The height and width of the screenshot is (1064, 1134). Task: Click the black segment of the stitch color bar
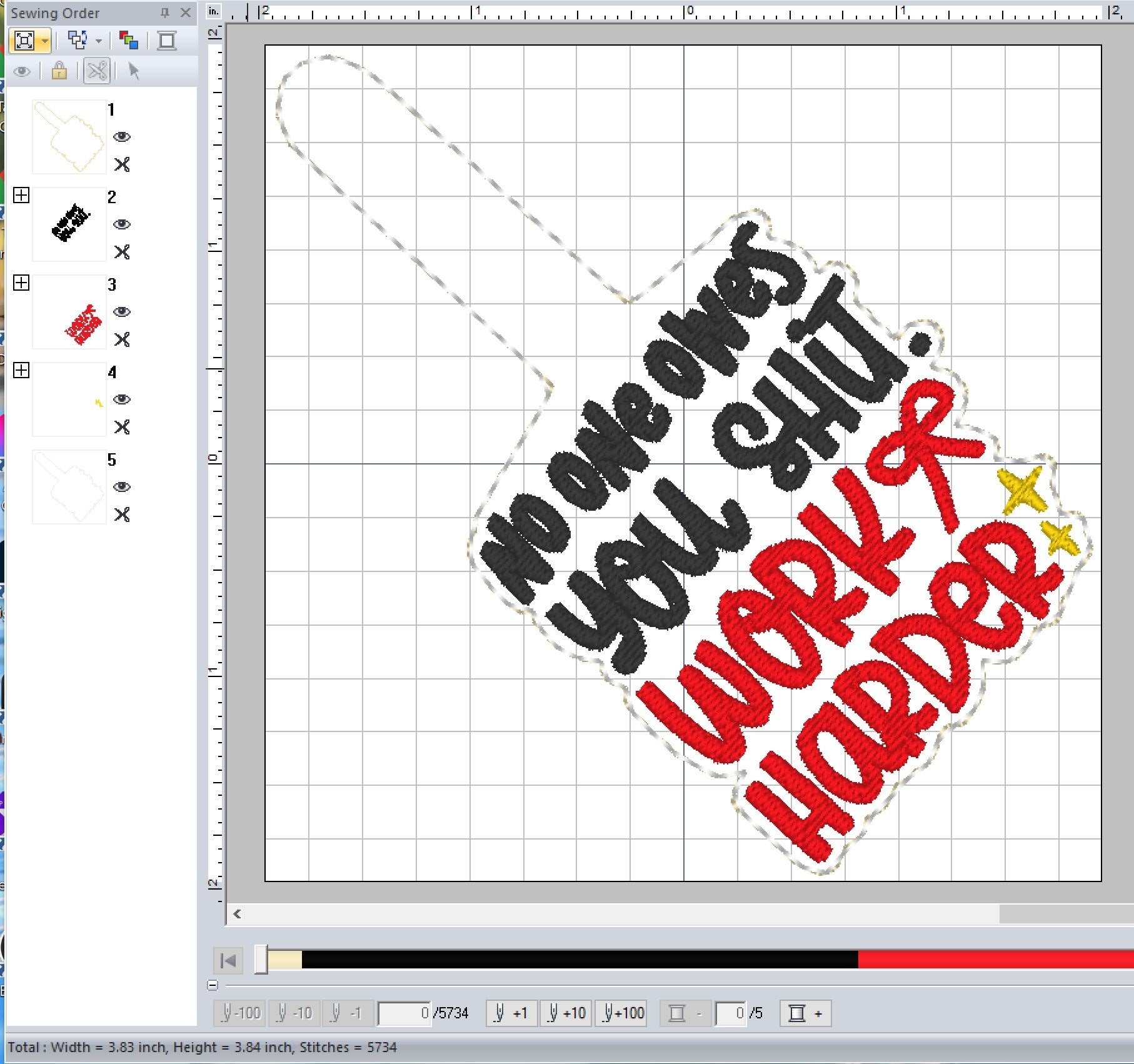click(580, 960)
